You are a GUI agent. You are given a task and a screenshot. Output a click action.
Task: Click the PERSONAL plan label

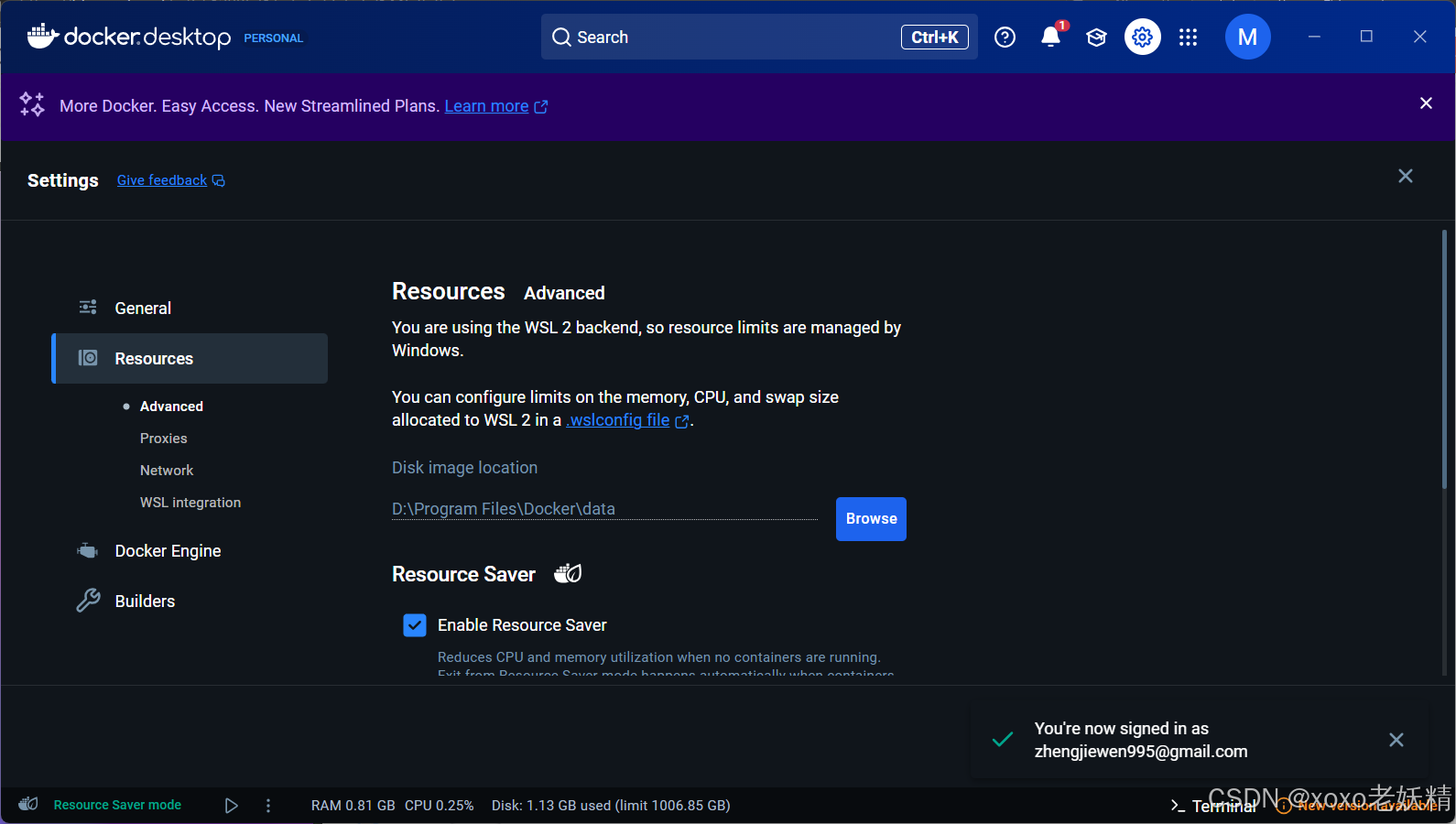pos(273,38)
